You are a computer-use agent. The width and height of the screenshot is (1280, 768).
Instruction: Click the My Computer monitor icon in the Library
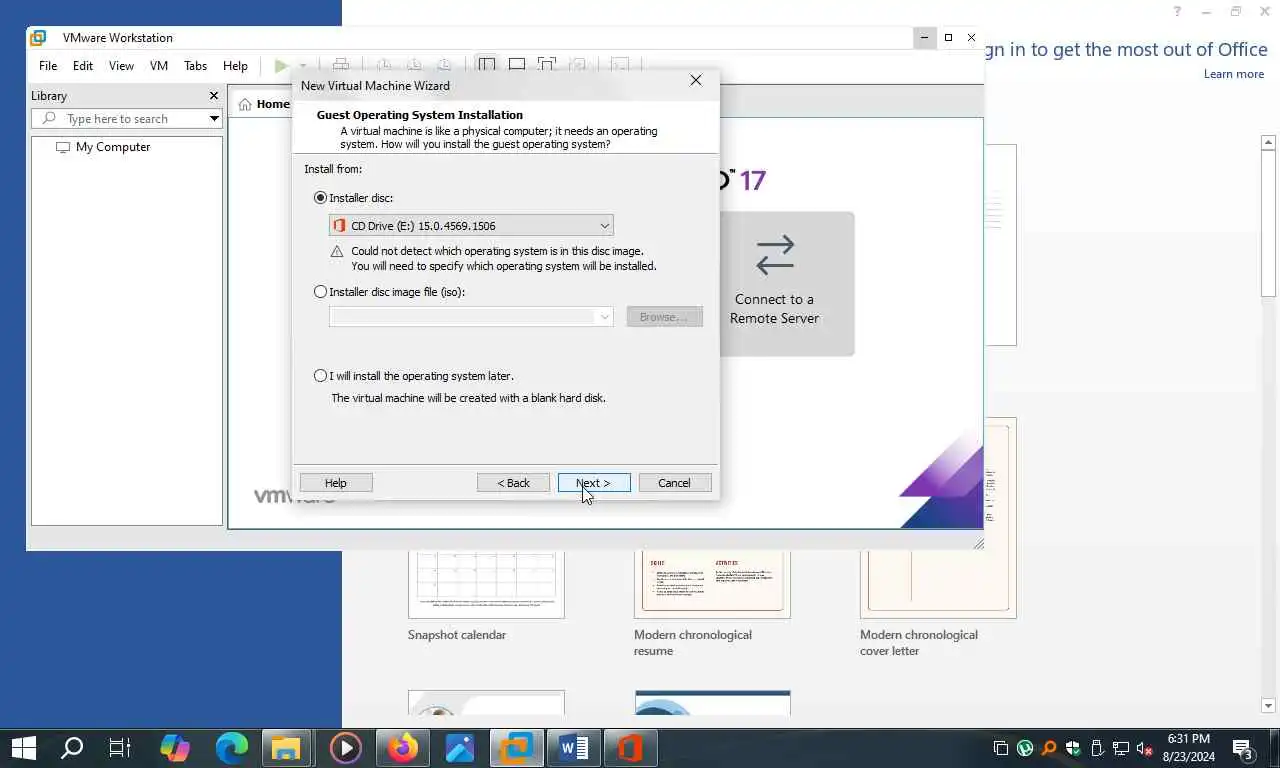coord(63,147)
